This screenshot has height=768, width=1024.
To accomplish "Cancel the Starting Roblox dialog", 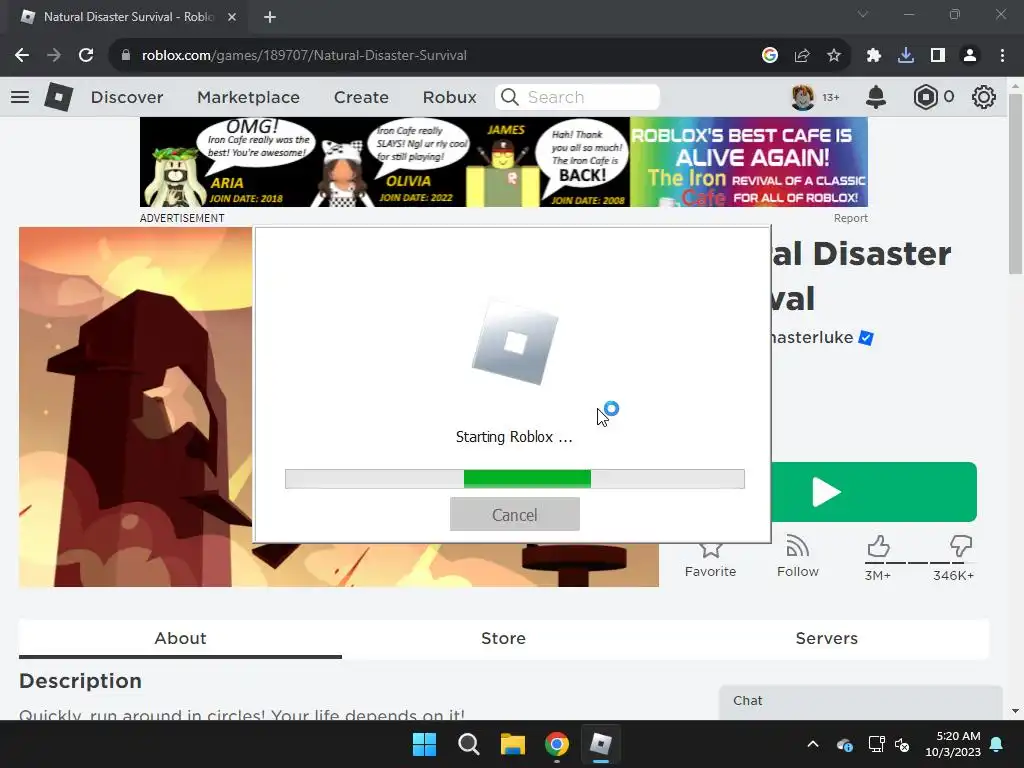I will click(515, 515).
